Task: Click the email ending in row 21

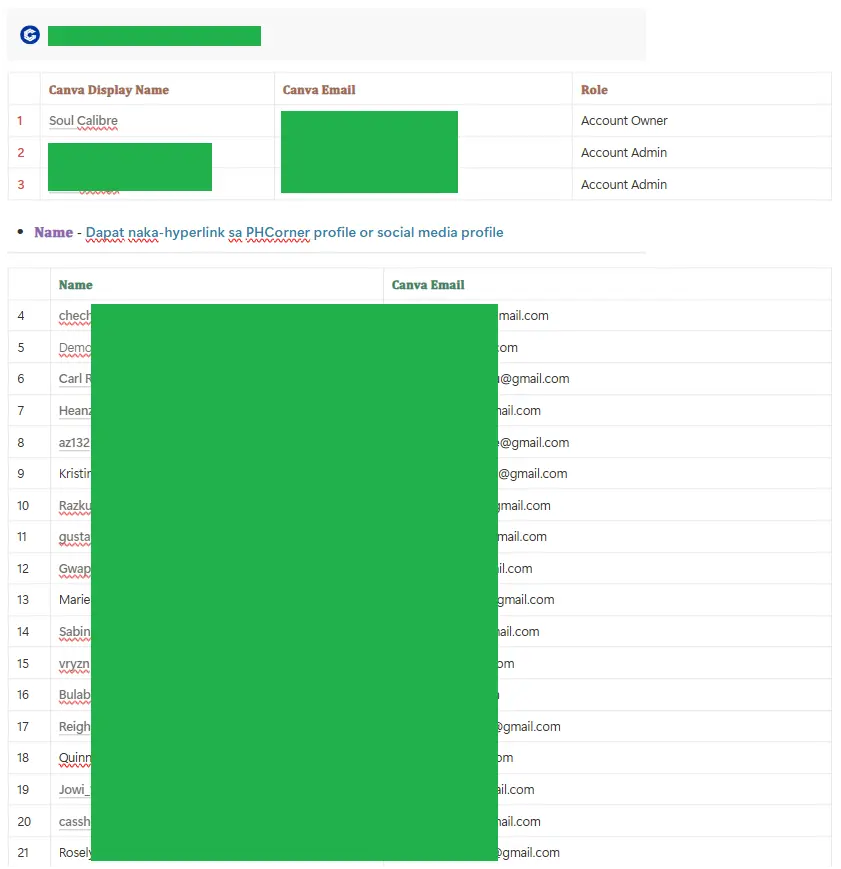Action: pos(529,853)
